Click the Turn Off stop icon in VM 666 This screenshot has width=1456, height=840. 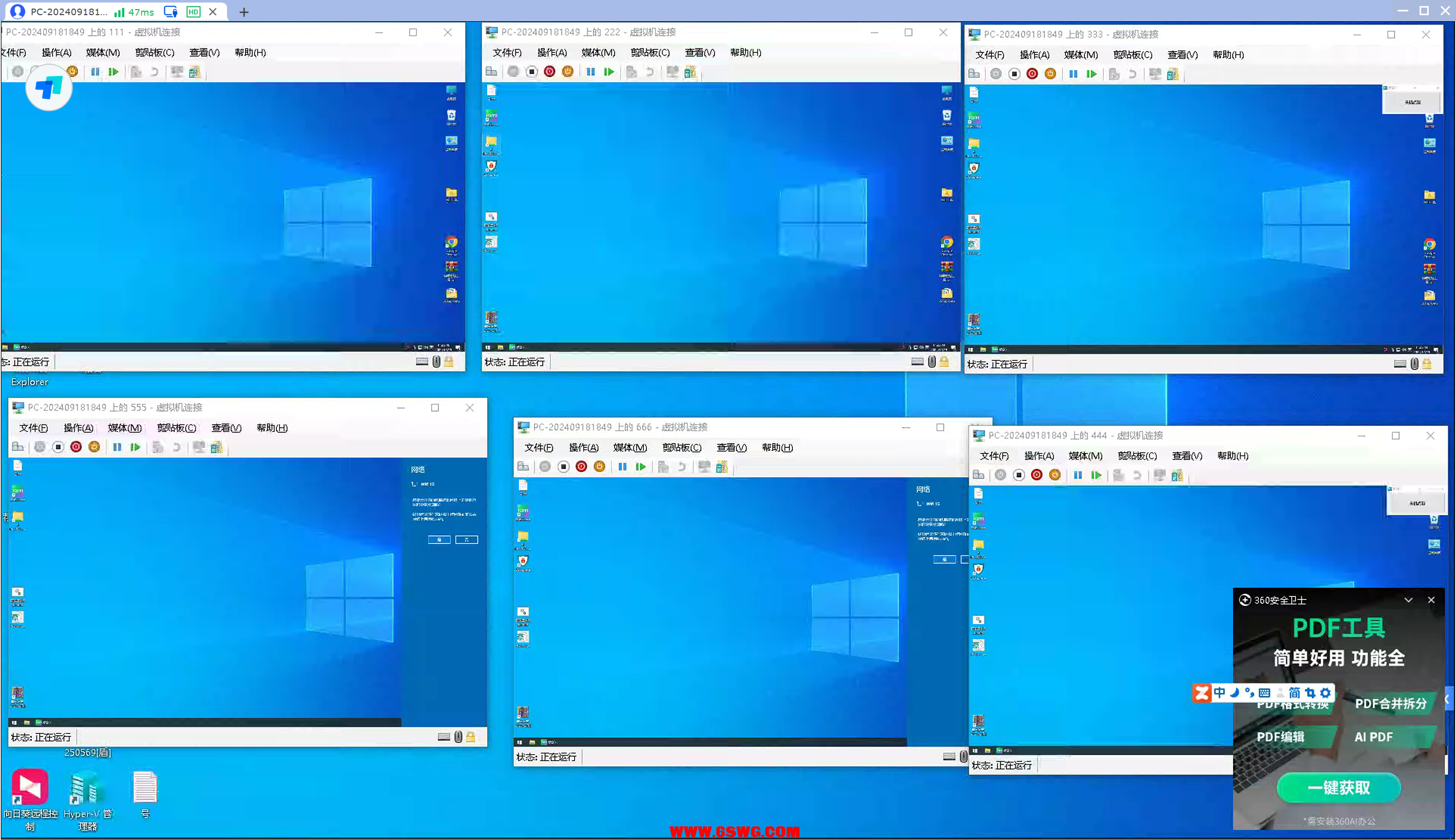coord(563,466)
